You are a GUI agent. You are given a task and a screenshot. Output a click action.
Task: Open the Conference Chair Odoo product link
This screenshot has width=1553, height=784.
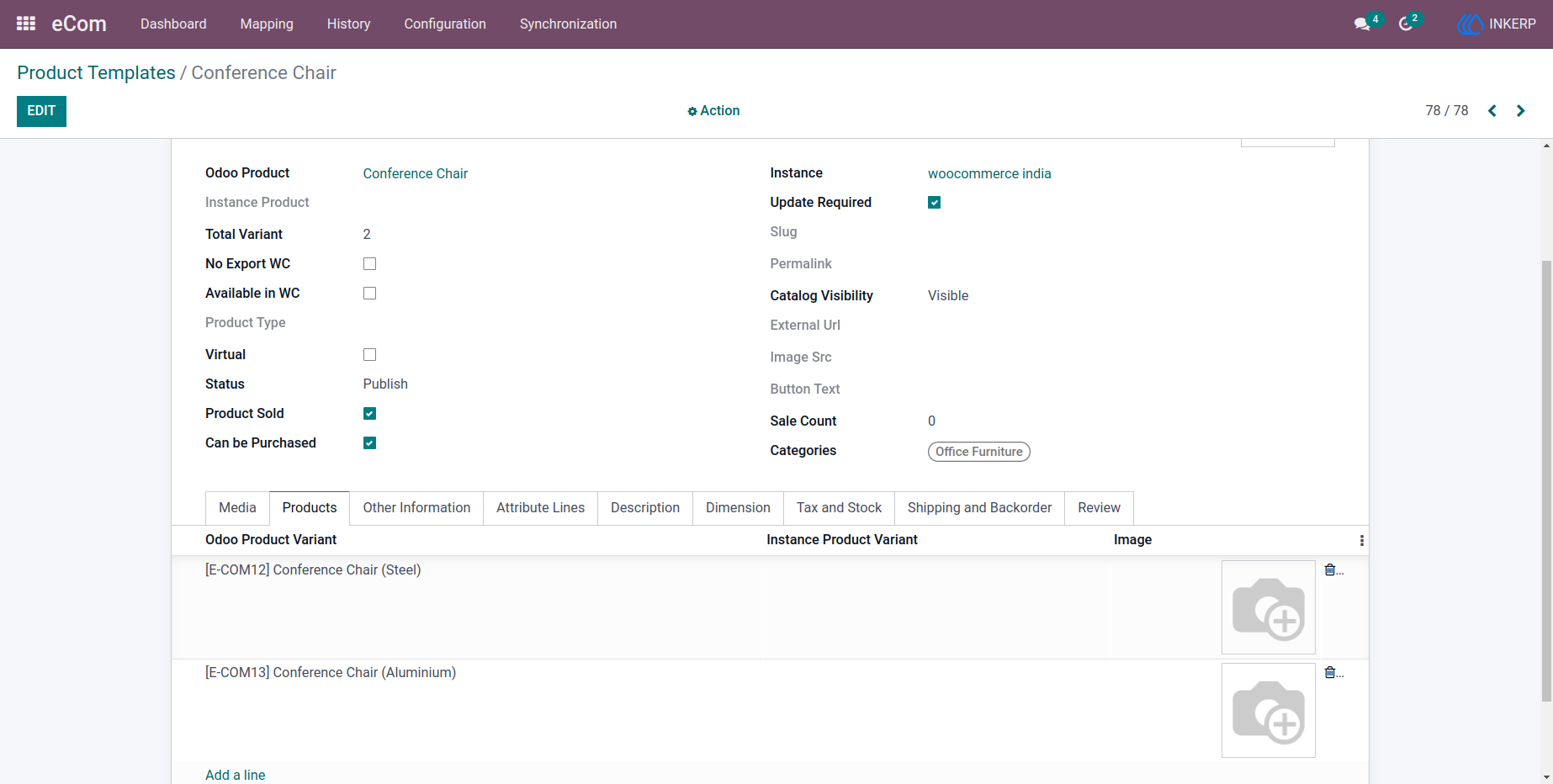click(415, 174)
